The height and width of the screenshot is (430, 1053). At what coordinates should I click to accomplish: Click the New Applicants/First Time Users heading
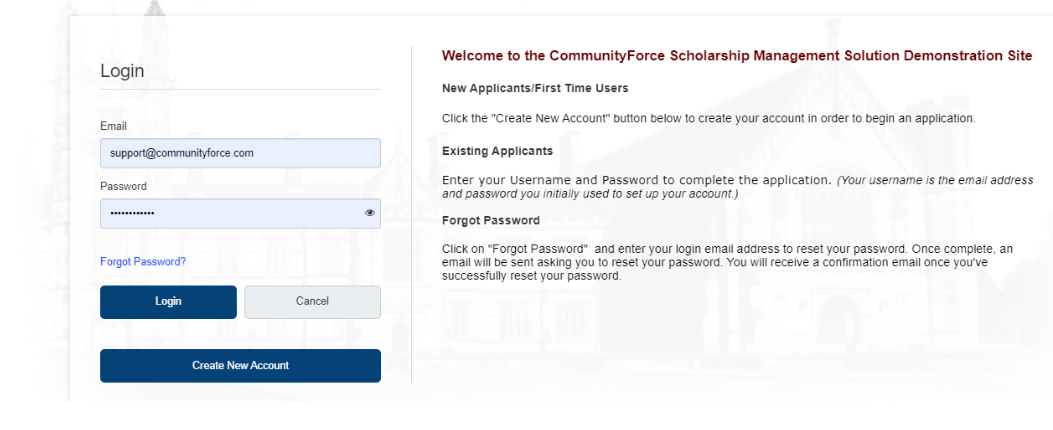(x=535, y=88)
